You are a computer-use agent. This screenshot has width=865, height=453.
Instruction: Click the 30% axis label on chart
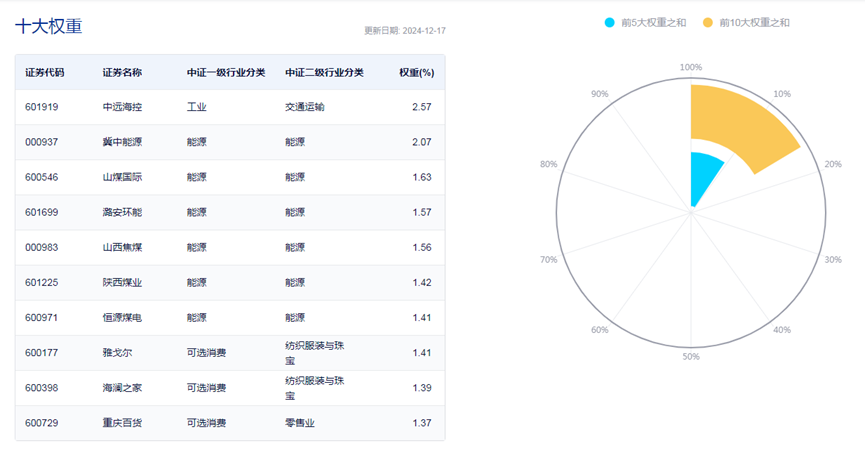coord(833,259)
